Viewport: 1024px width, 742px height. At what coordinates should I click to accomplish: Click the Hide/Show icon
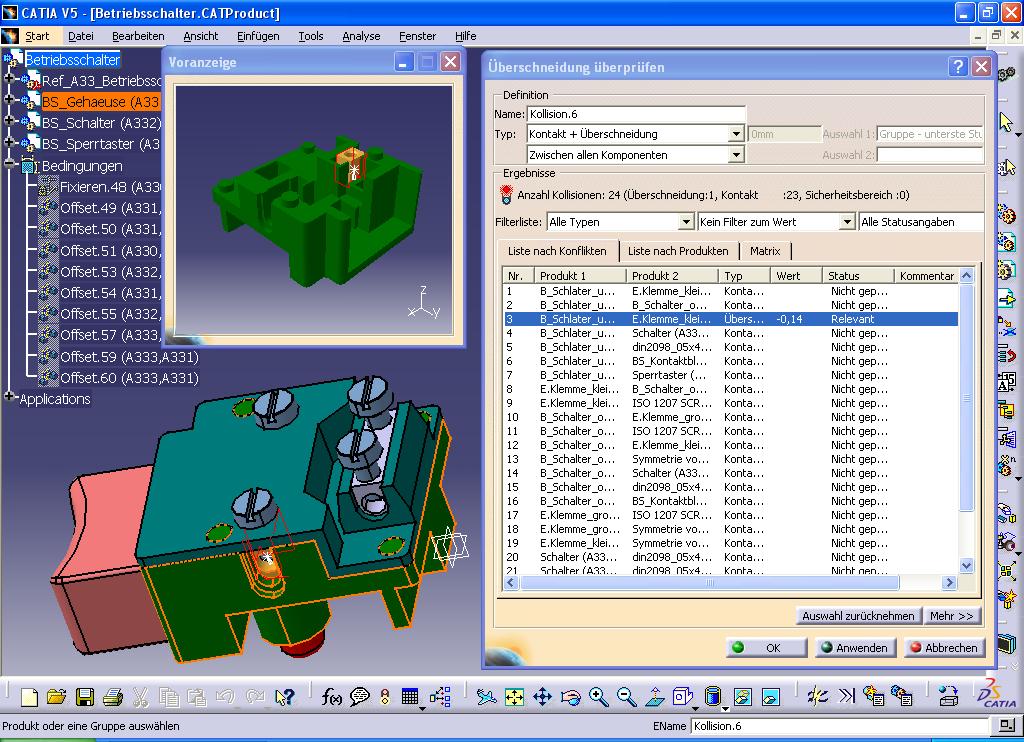point(743,697)
